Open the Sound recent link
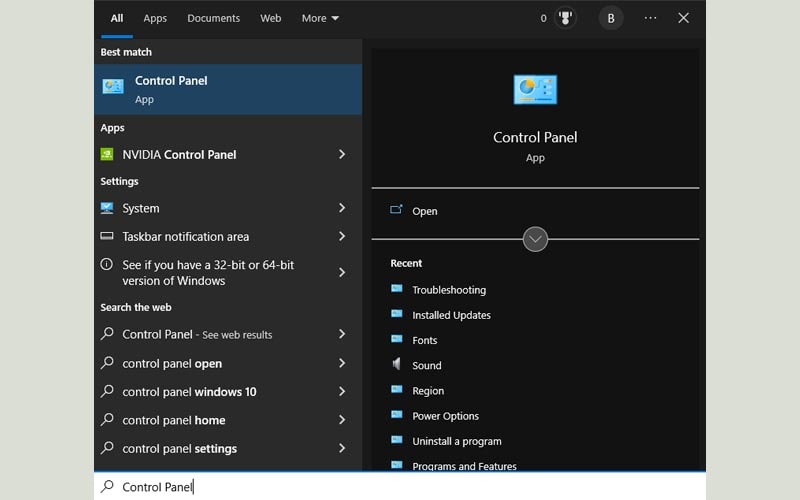The width and height of the screenshot is (800, 500). (x=427, y=365)
